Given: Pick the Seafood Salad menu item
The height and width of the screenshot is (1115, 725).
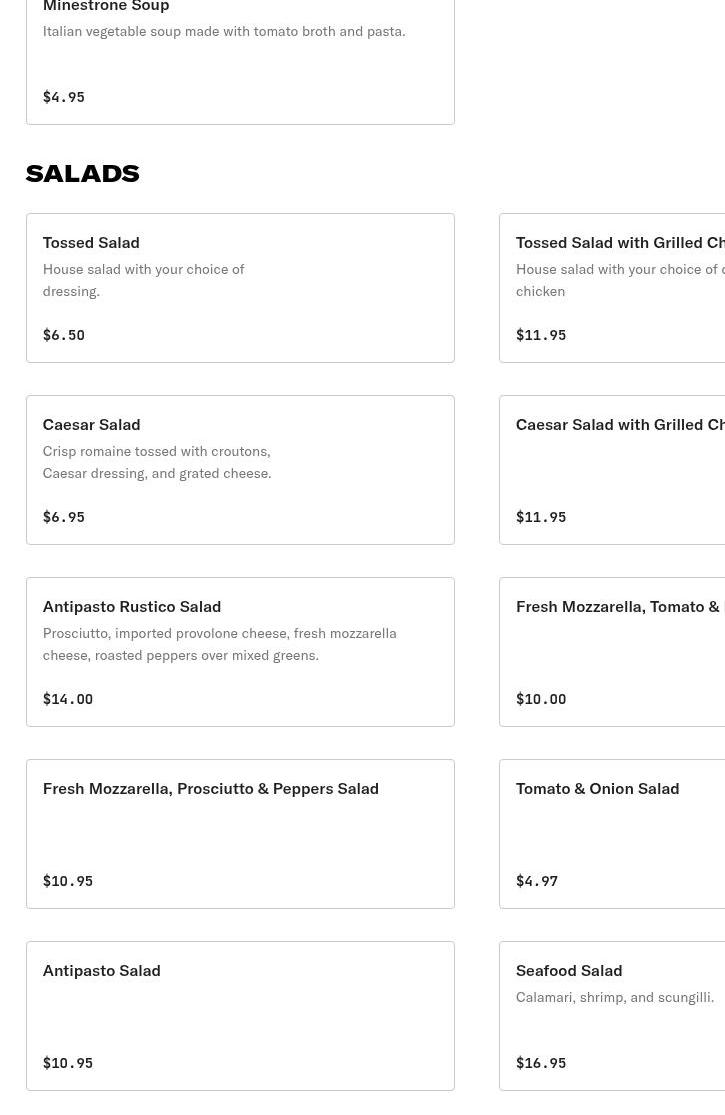Looking at the screenshot, I should (x=612, y=1016).
